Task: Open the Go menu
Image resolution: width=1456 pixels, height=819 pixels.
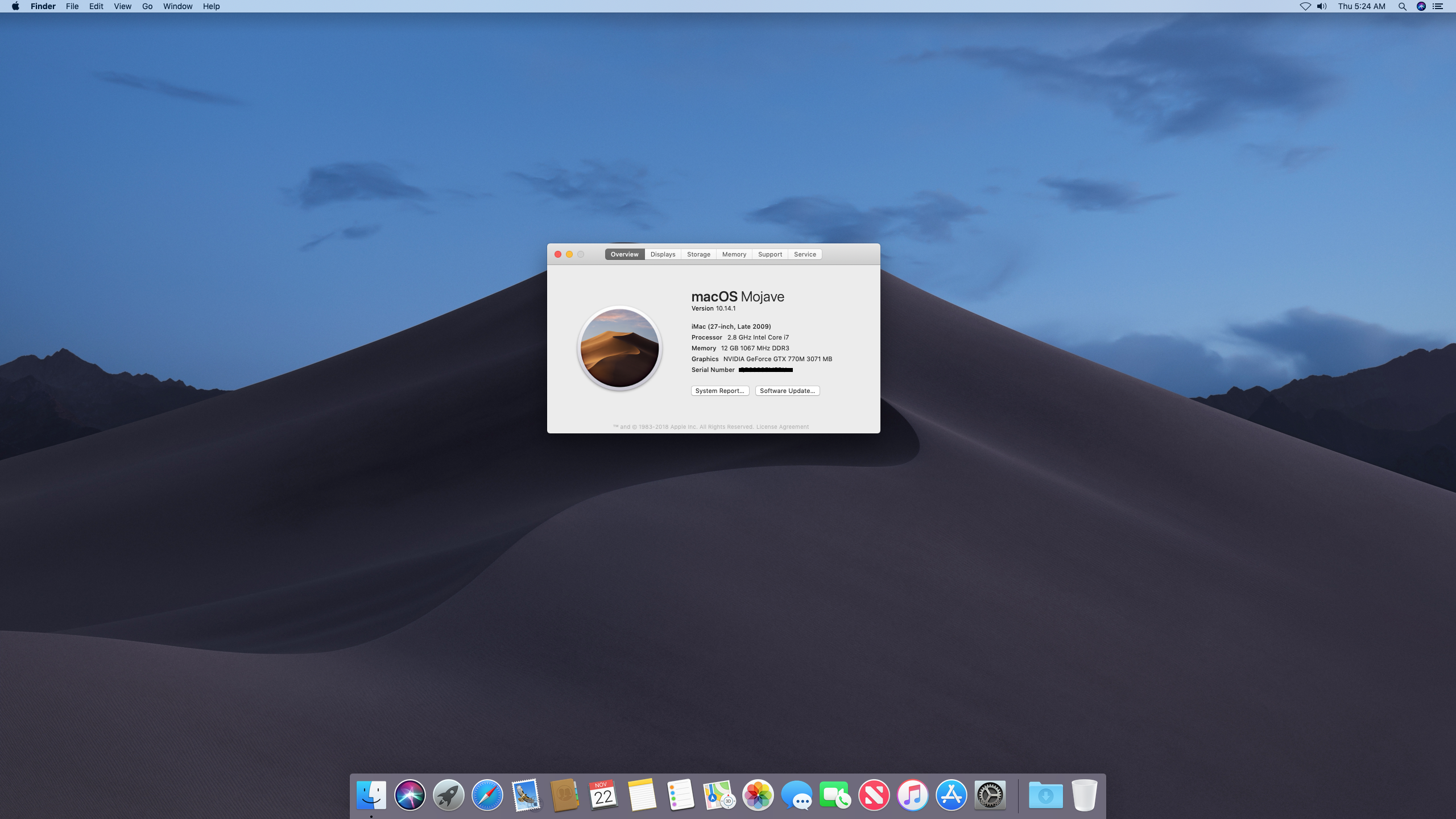Action: 147,6
